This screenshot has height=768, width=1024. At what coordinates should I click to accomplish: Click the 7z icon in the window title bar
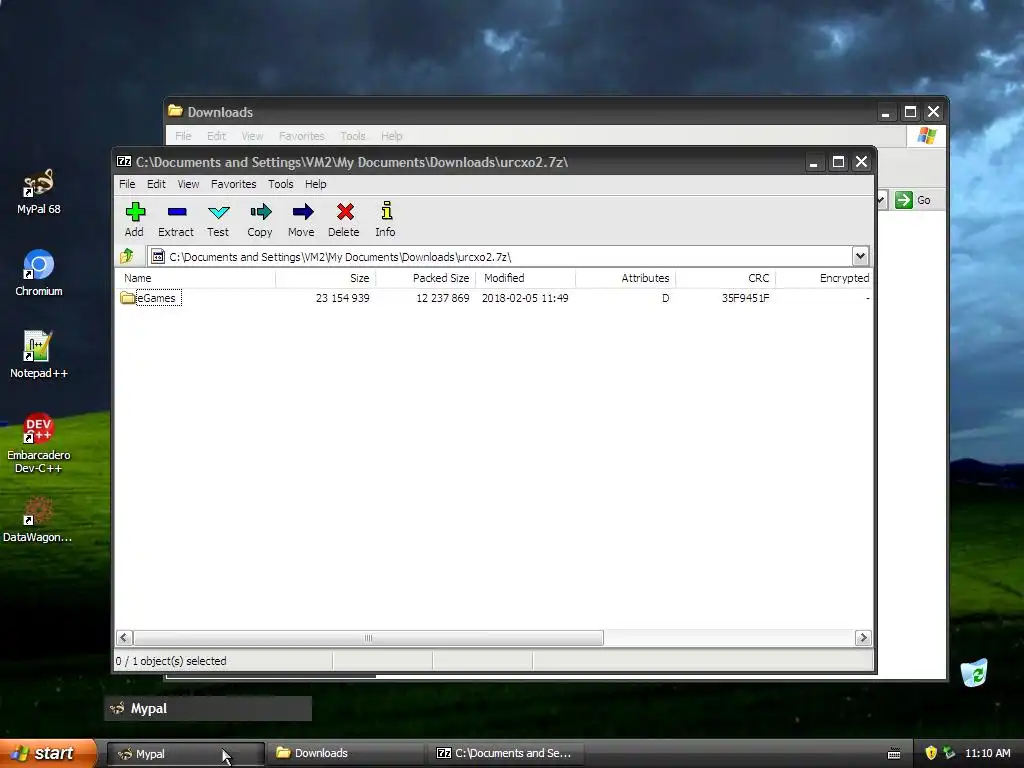(124, 161)
